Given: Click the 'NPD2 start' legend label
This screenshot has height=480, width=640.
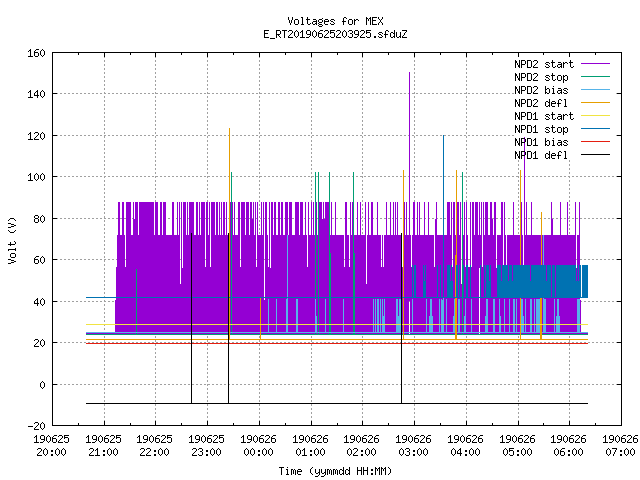Looking at the screenshot, I should click(x=544, y=64).
